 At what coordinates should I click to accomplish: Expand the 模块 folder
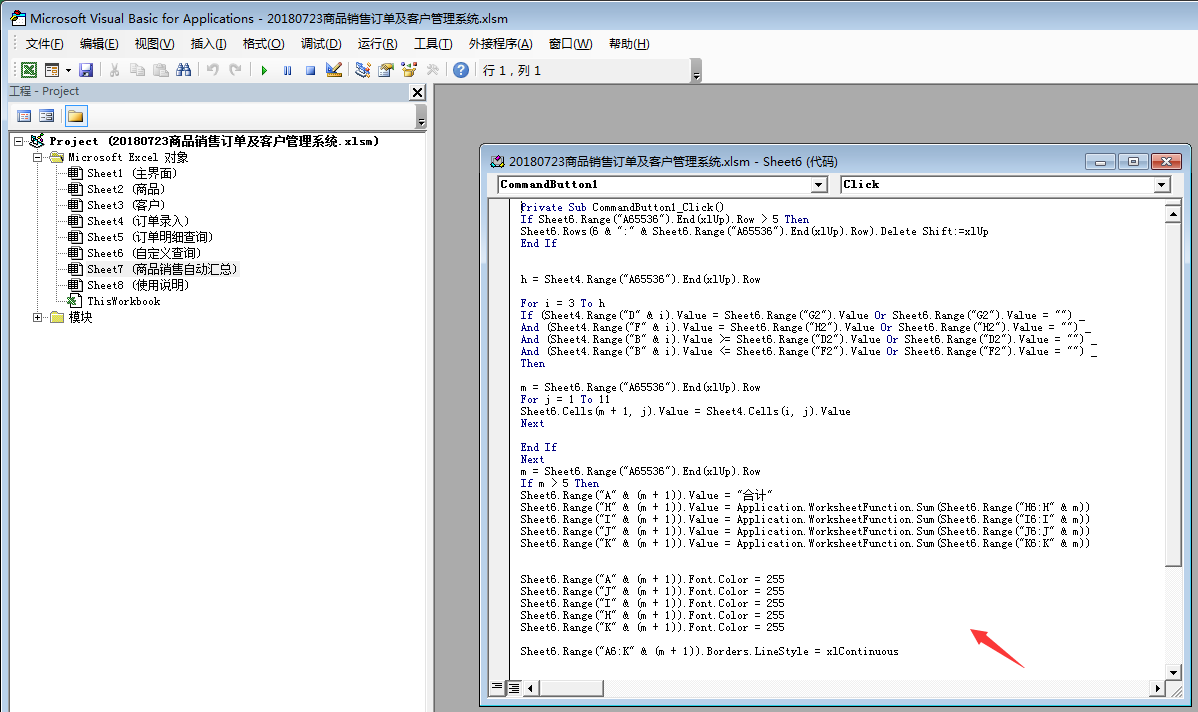(37, 317)
